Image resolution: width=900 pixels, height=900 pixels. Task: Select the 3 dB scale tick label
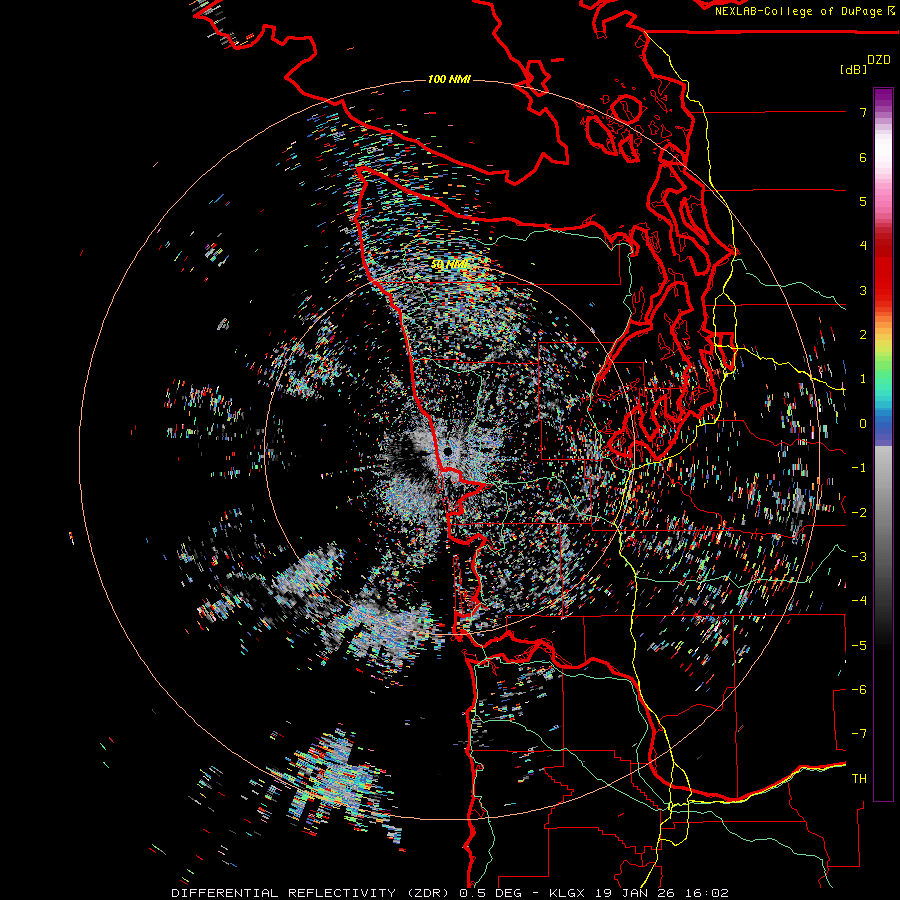(x=863, y=290)
